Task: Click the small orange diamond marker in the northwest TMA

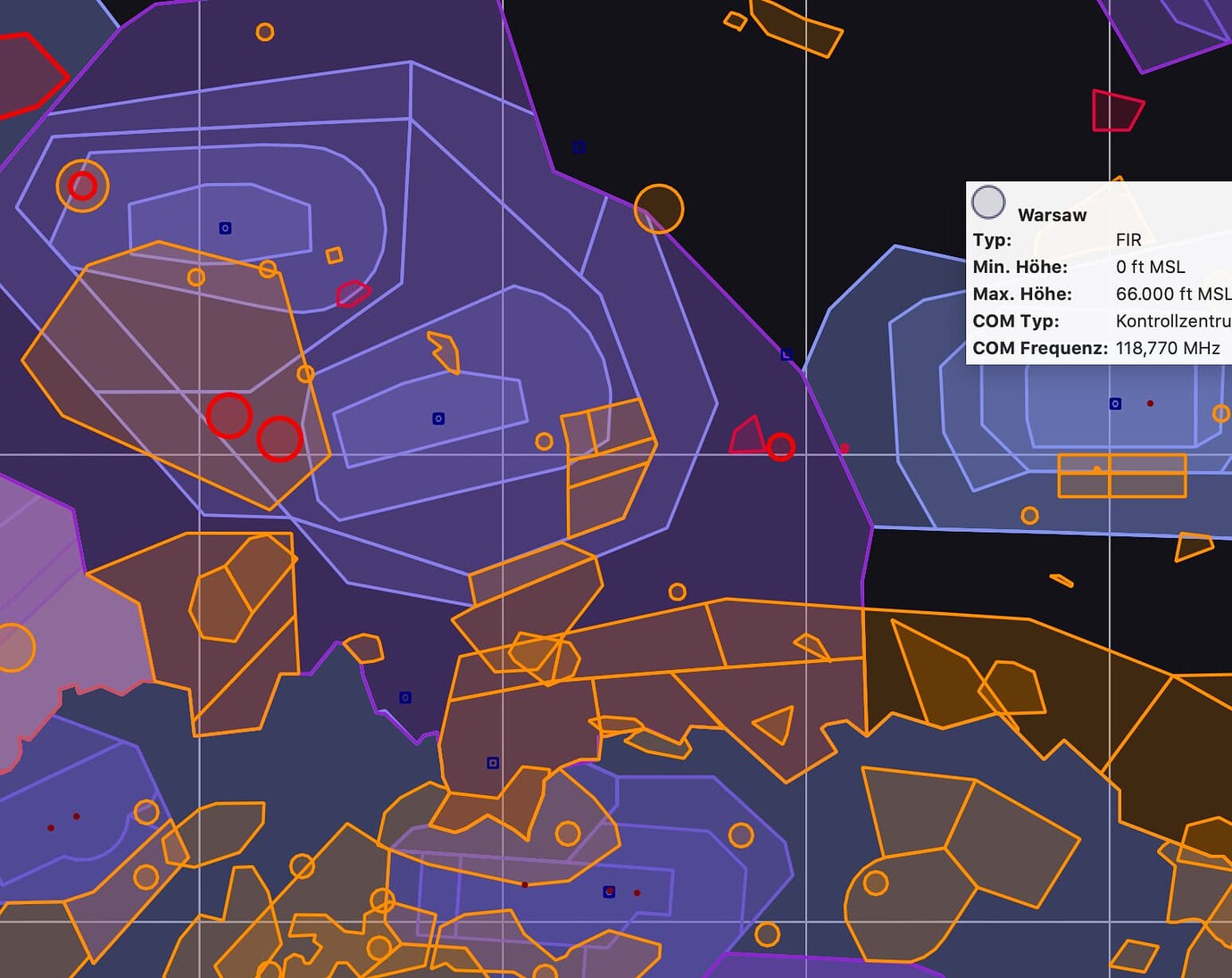Action: (x=332, y=257)
